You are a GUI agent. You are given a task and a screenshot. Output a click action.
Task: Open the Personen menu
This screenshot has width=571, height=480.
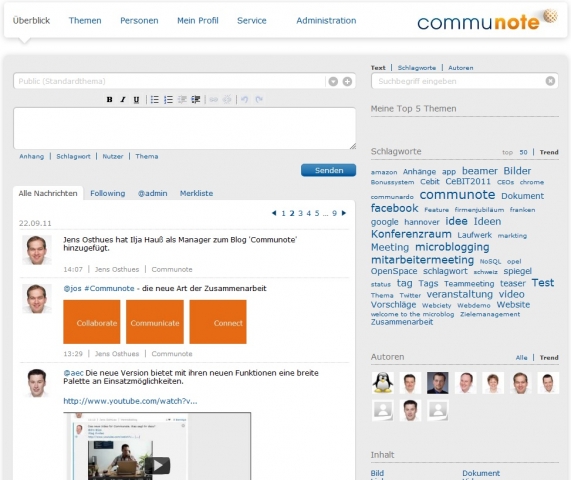[139, 20]
